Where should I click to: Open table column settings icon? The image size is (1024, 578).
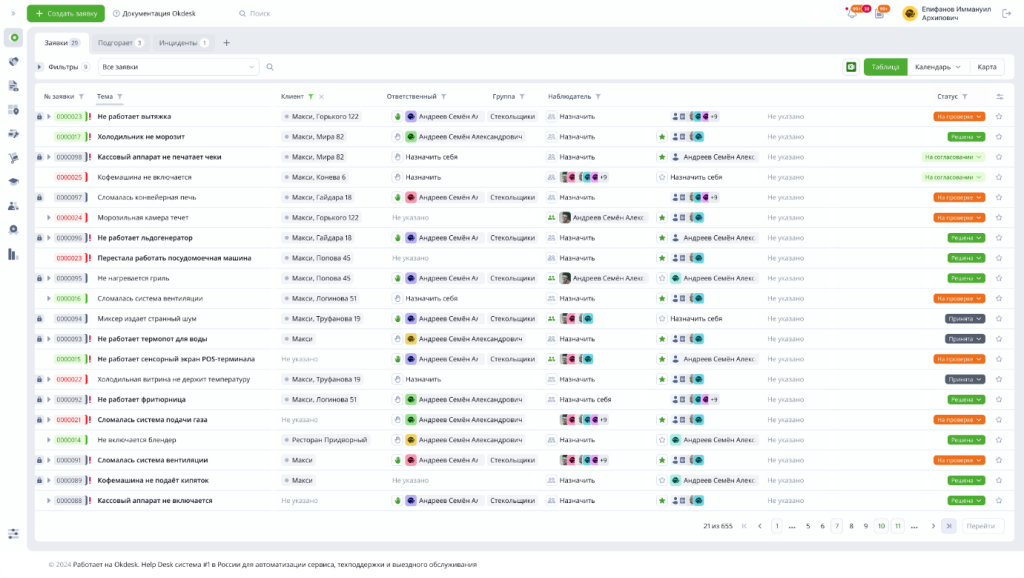point(999,97)
